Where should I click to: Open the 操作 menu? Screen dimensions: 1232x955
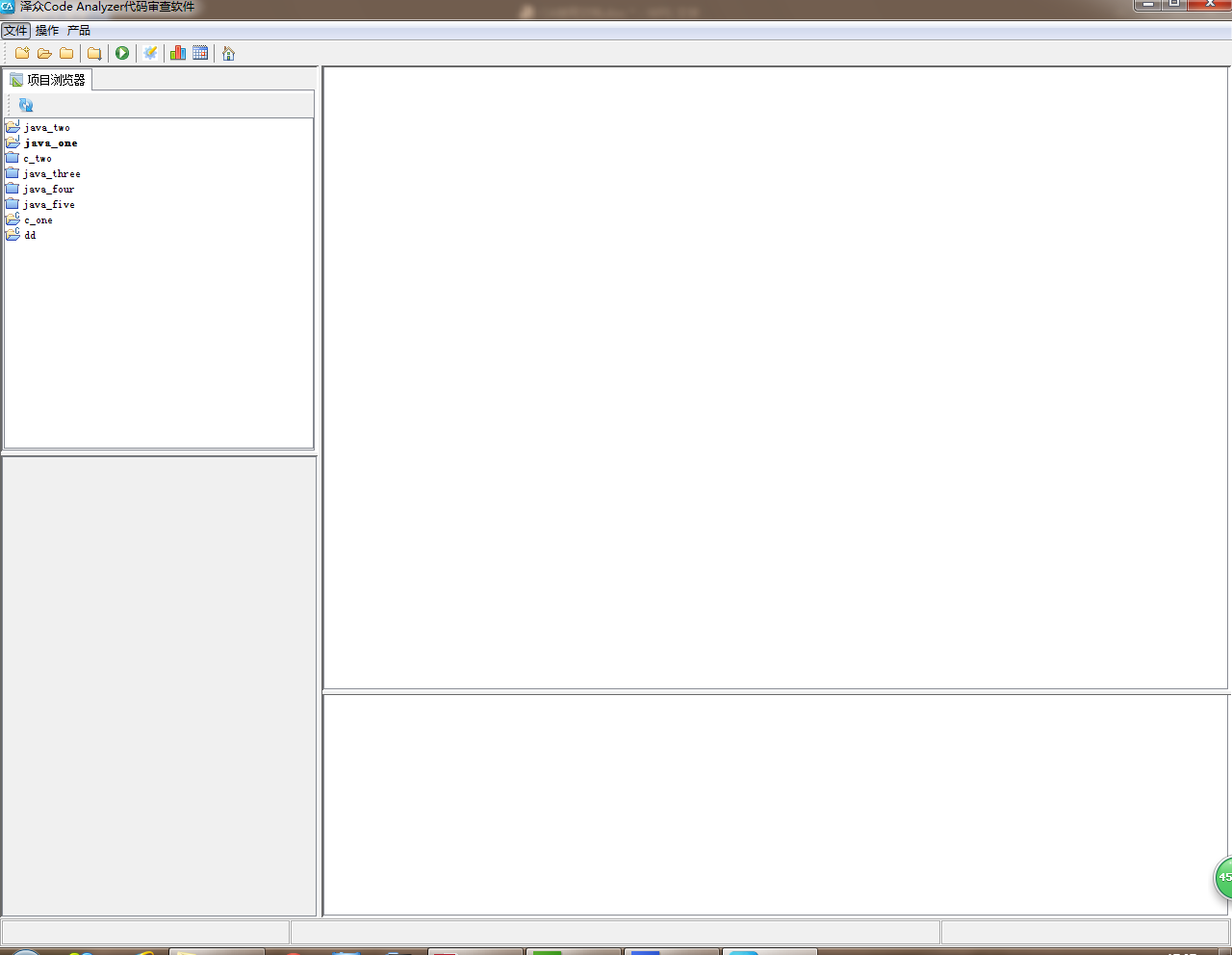(47, 31)
